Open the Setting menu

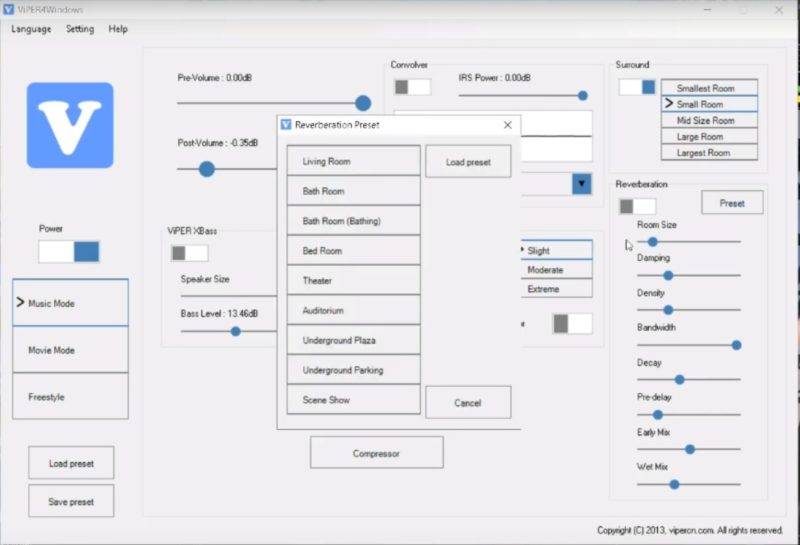pyautogui.click(x=80, y=29)
